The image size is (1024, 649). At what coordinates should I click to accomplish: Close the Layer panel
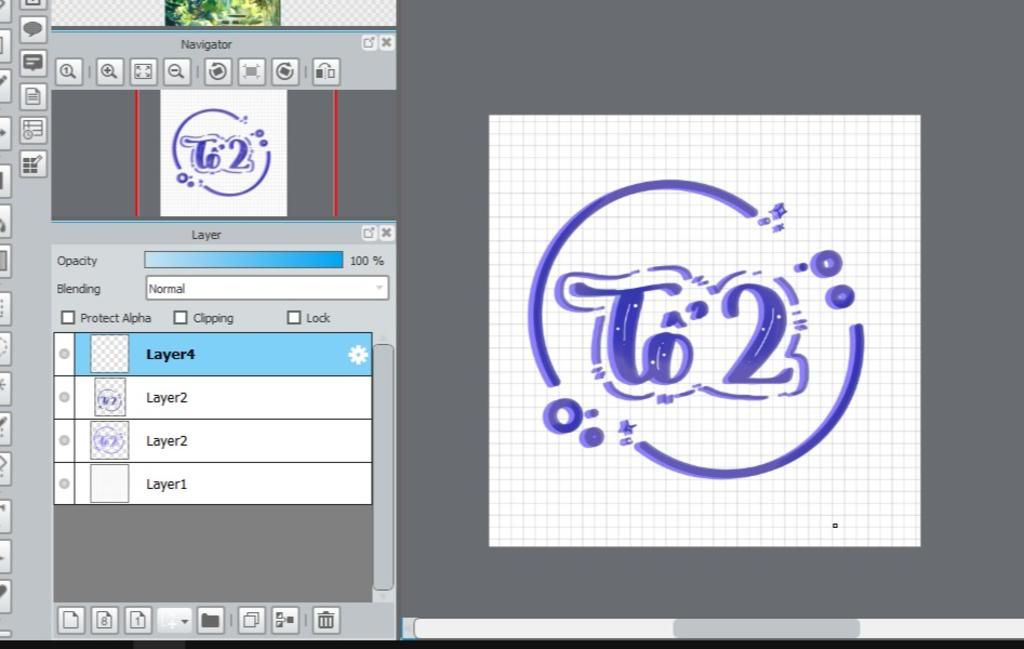[x=387, y=233]
